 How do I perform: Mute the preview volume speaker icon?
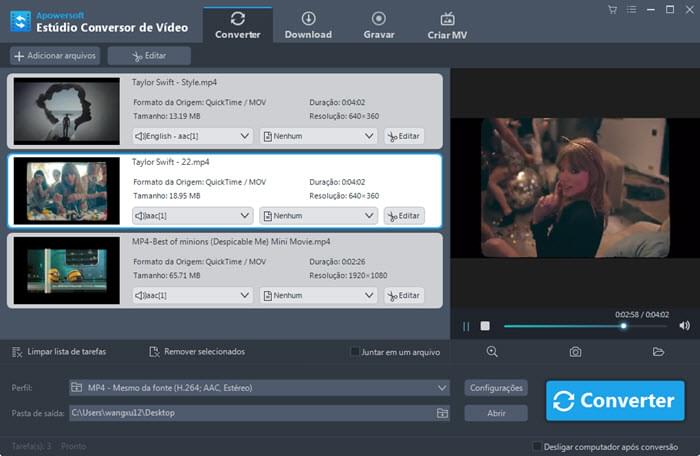(x=684, y=326)
